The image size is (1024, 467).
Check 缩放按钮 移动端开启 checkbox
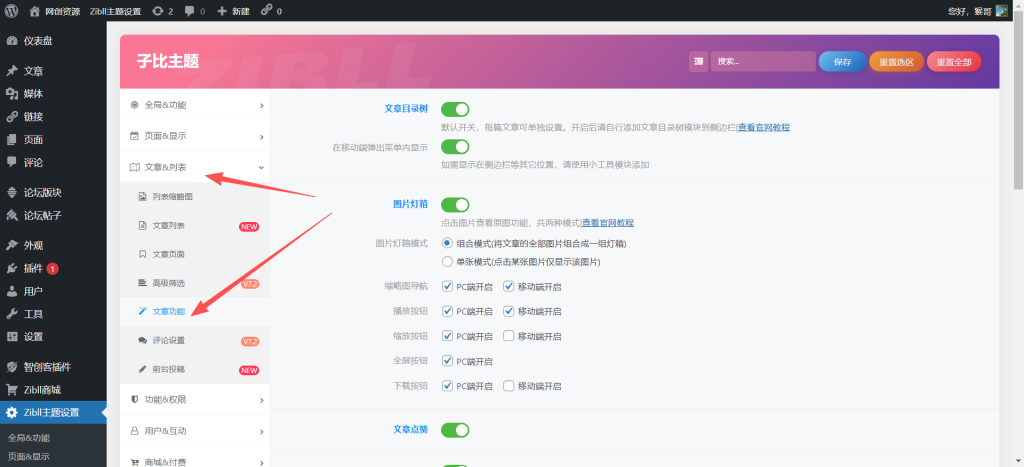pyautogui.click(x=509, y=336)
